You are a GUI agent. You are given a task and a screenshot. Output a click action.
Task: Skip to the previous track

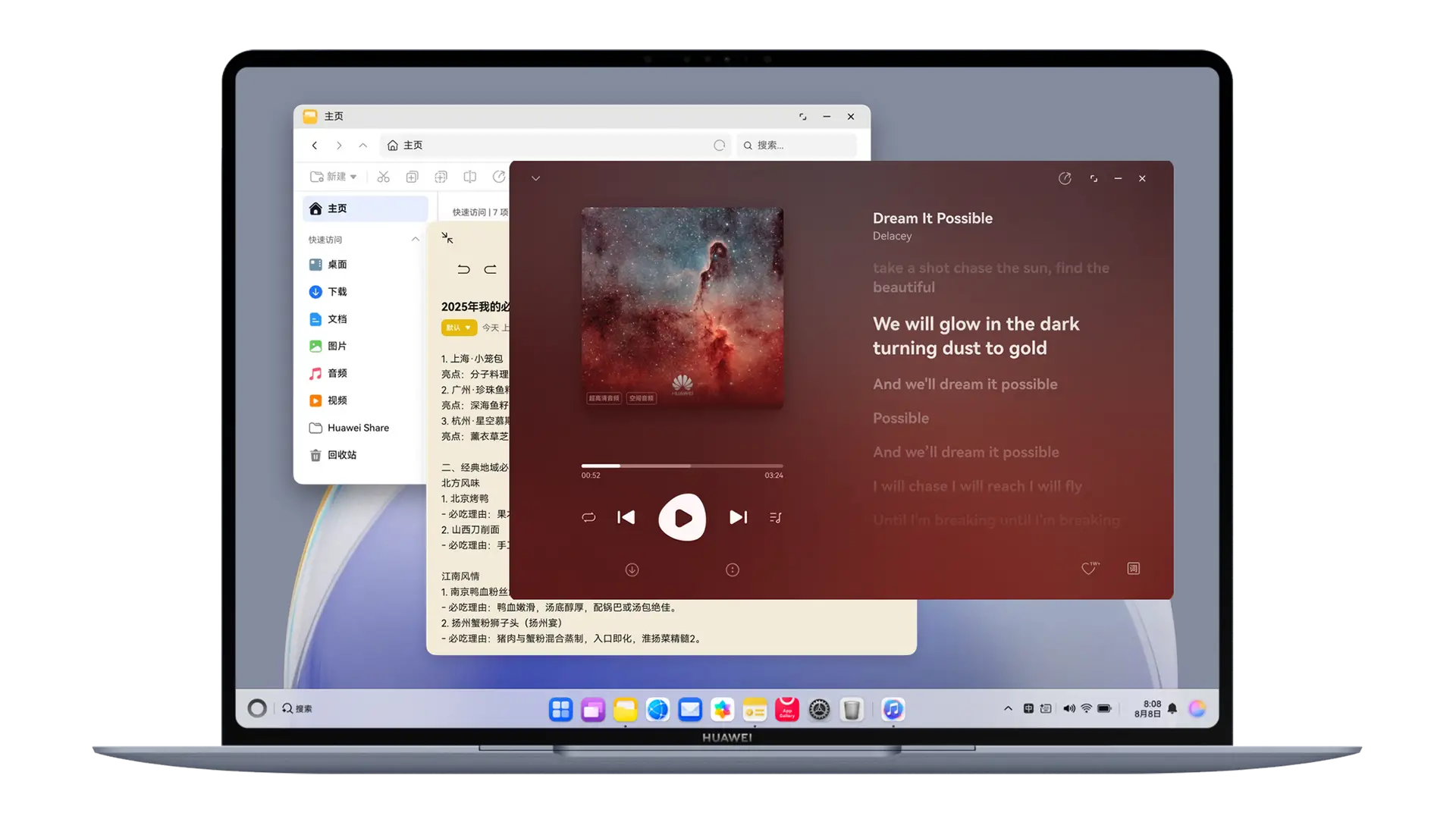point(626,517)
